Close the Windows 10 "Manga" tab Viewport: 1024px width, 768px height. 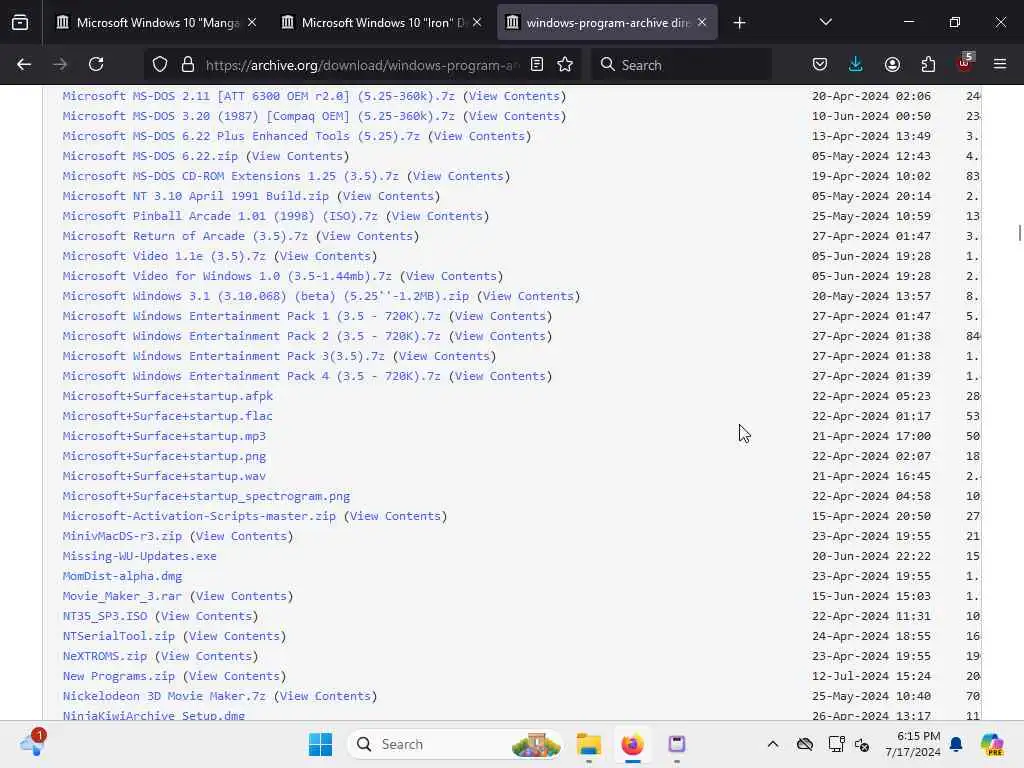[x=252, y=23]
